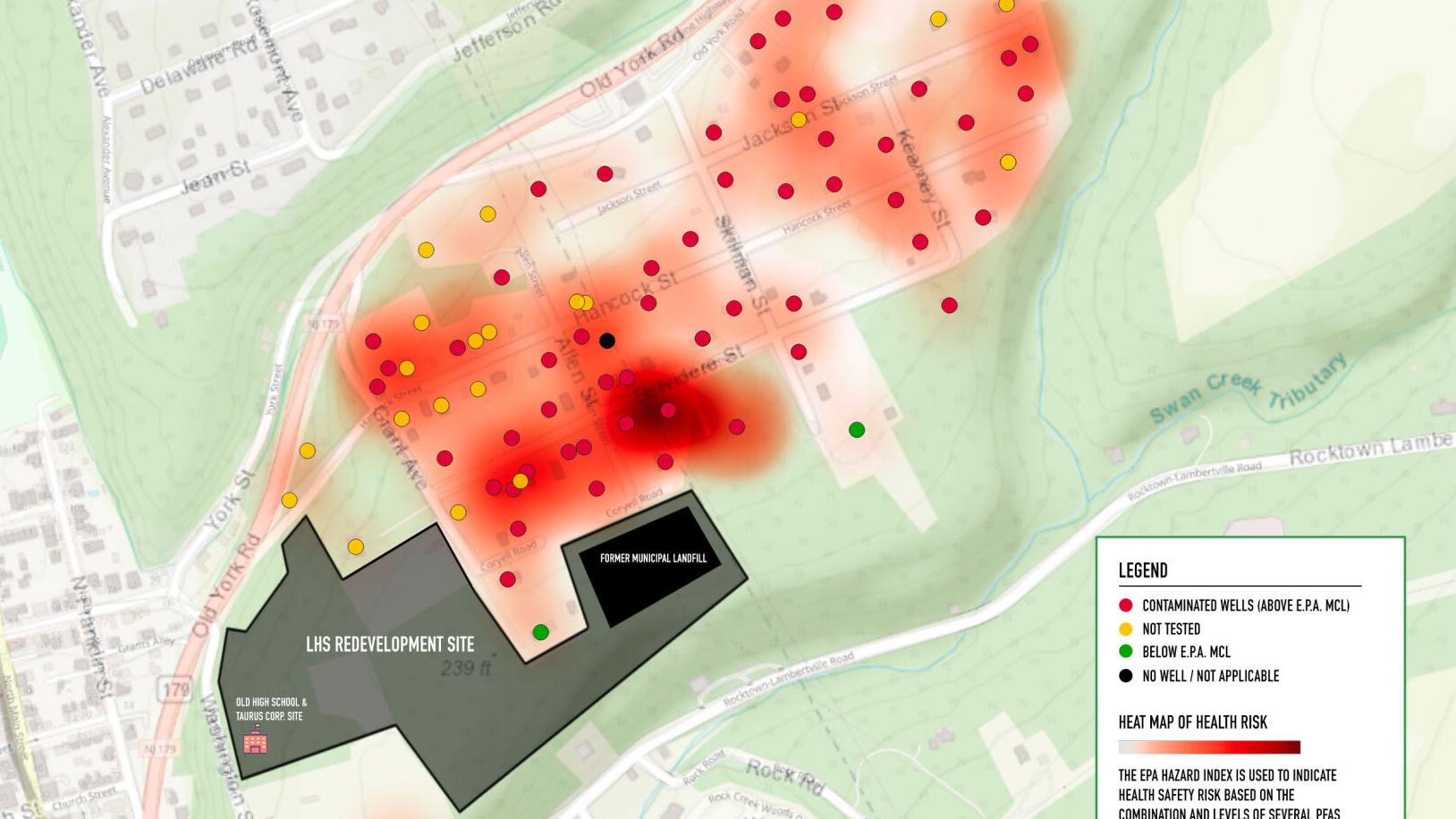Click the yellow well marker on Jackson St

[798, 120]
